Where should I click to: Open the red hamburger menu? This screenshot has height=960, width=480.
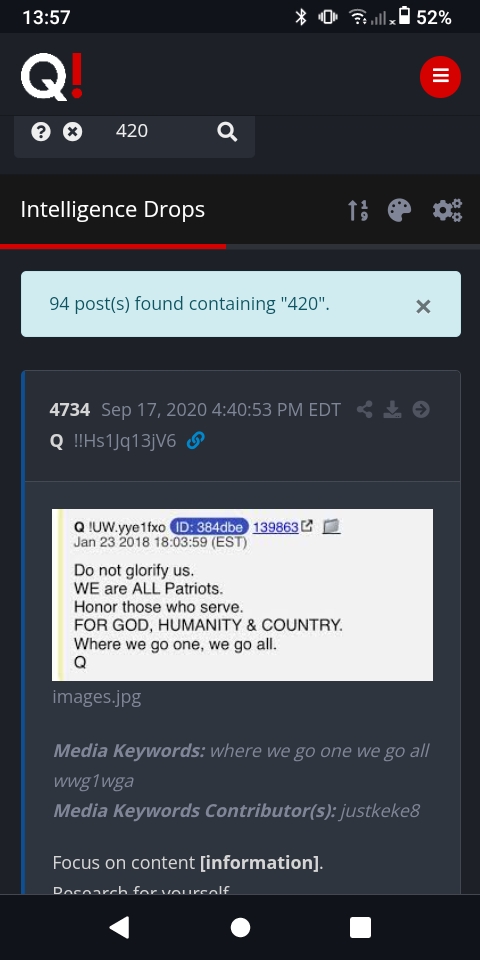(x=440, y=77)
